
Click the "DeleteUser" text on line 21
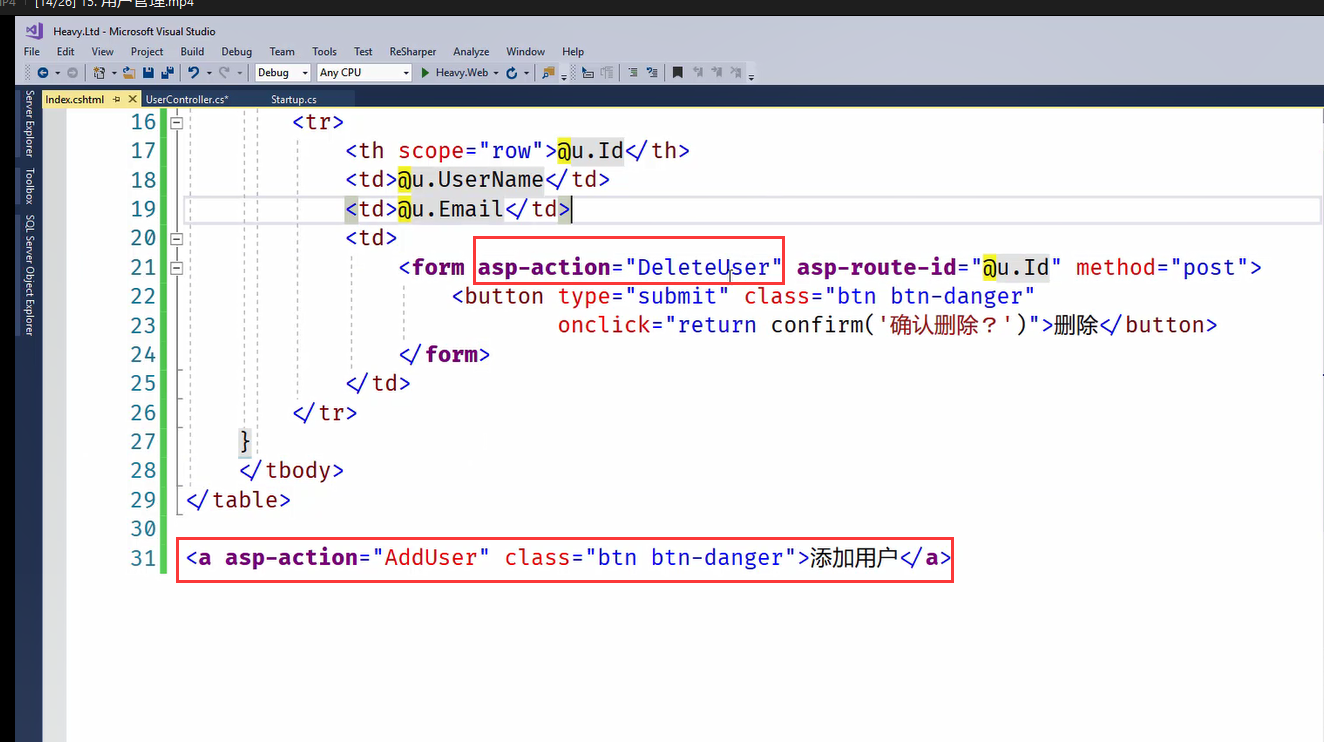(x=704, y=267)
